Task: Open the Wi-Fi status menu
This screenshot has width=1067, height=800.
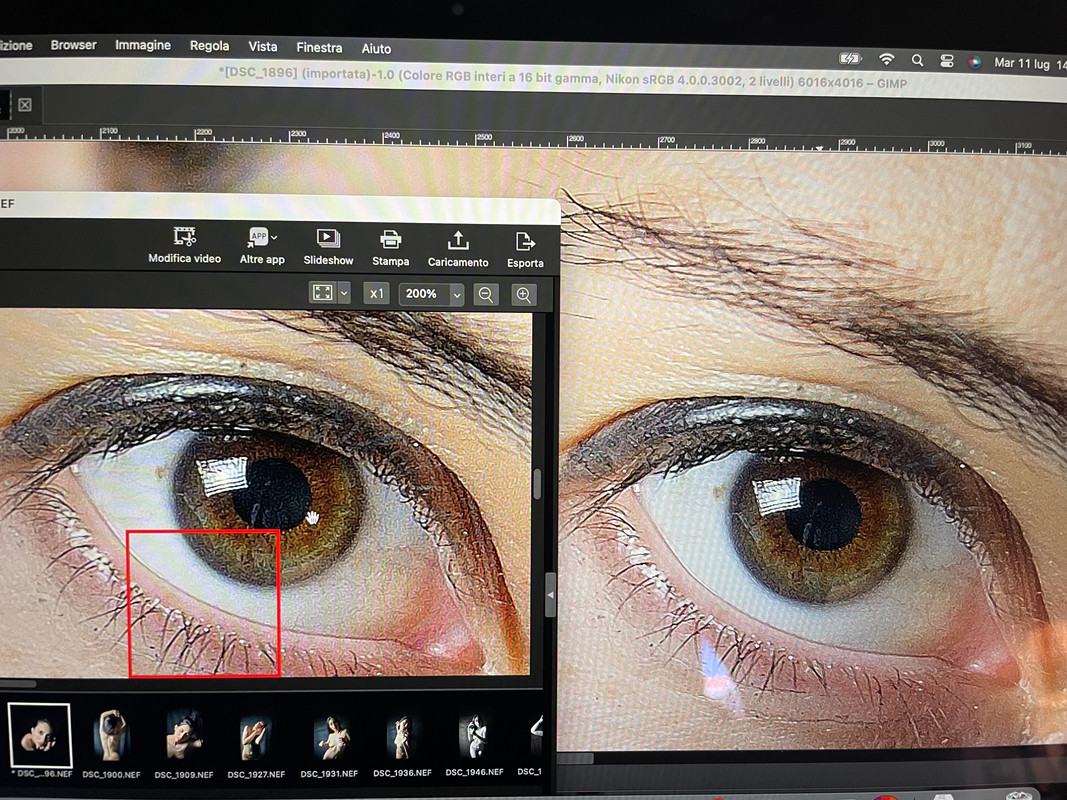Action: (x=886, y=59)
